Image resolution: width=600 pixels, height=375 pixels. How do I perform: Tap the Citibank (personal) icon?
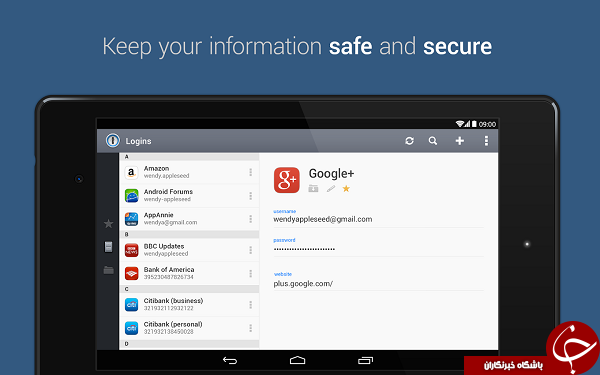point(131,328)
